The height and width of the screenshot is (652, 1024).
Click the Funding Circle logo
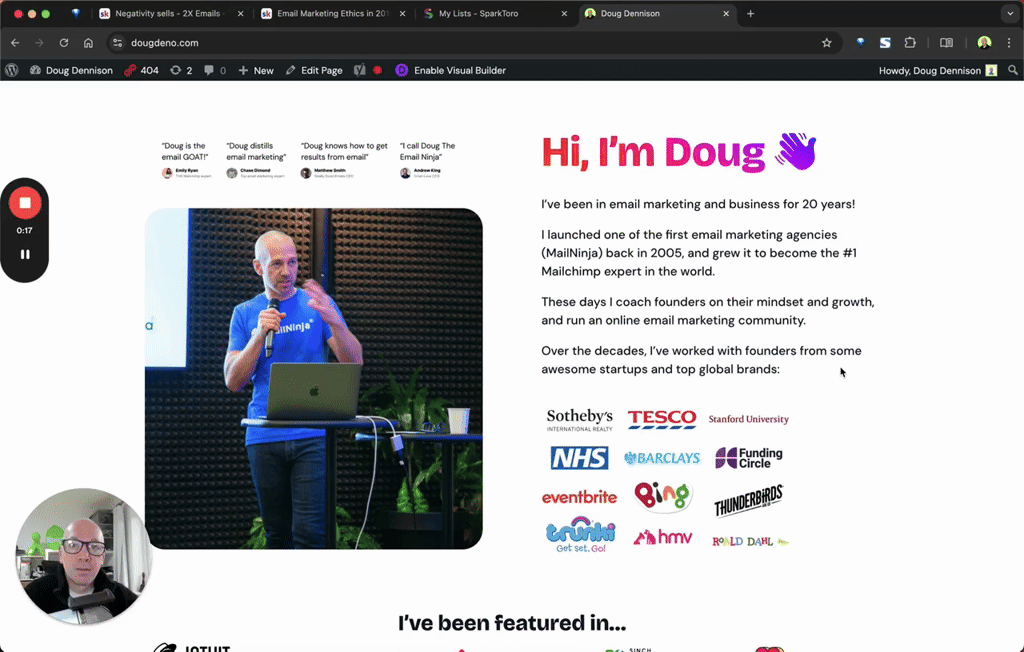[x=748, y=458]
